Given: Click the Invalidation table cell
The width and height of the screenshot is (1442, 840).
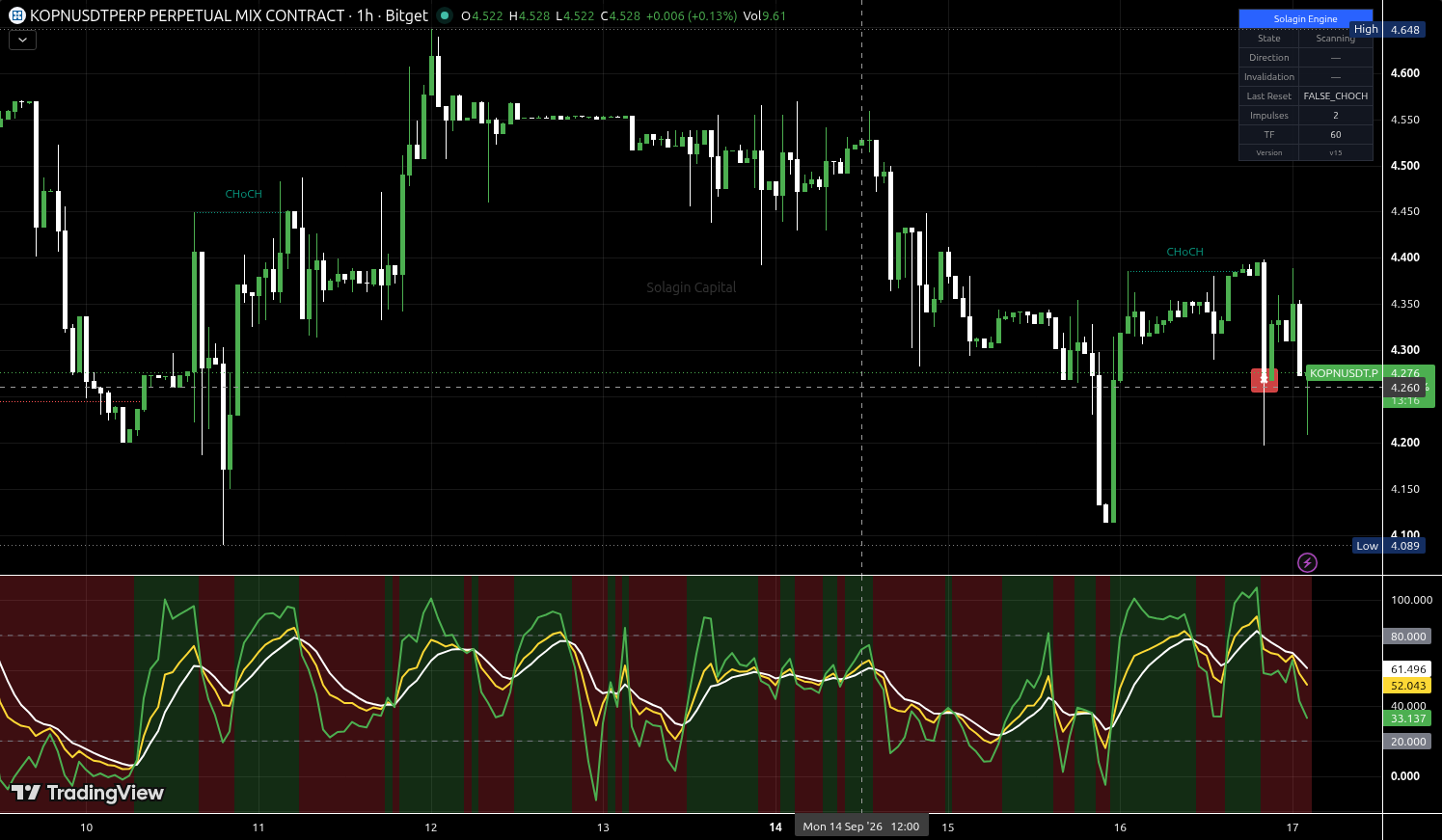Looking at the screenshot, I should pyautogui.click(x=1268, y=76).
